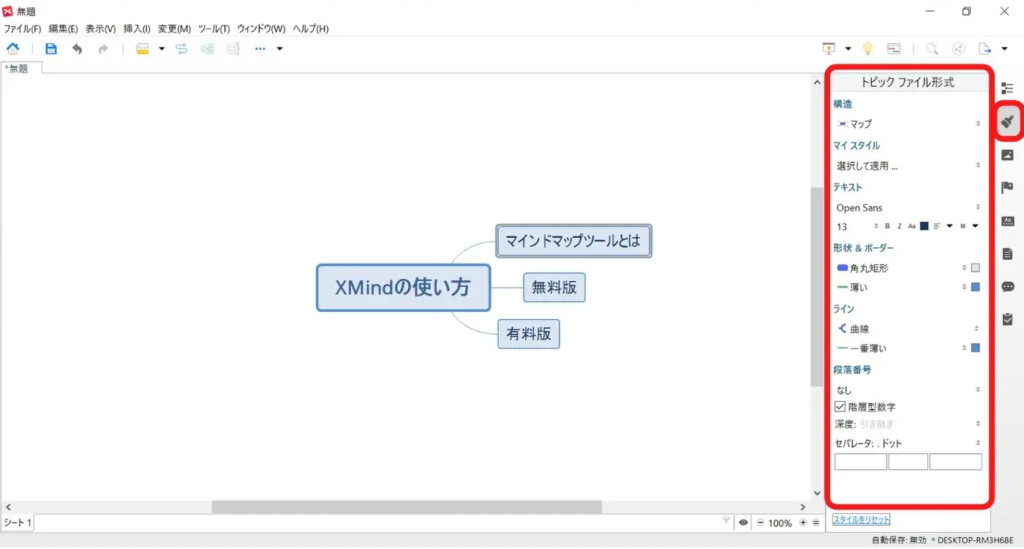Image resolution: width=1024 pixels, height=549 pixels.
Task: Open the なし numbering dropdown
Action: tap(908, 390)
